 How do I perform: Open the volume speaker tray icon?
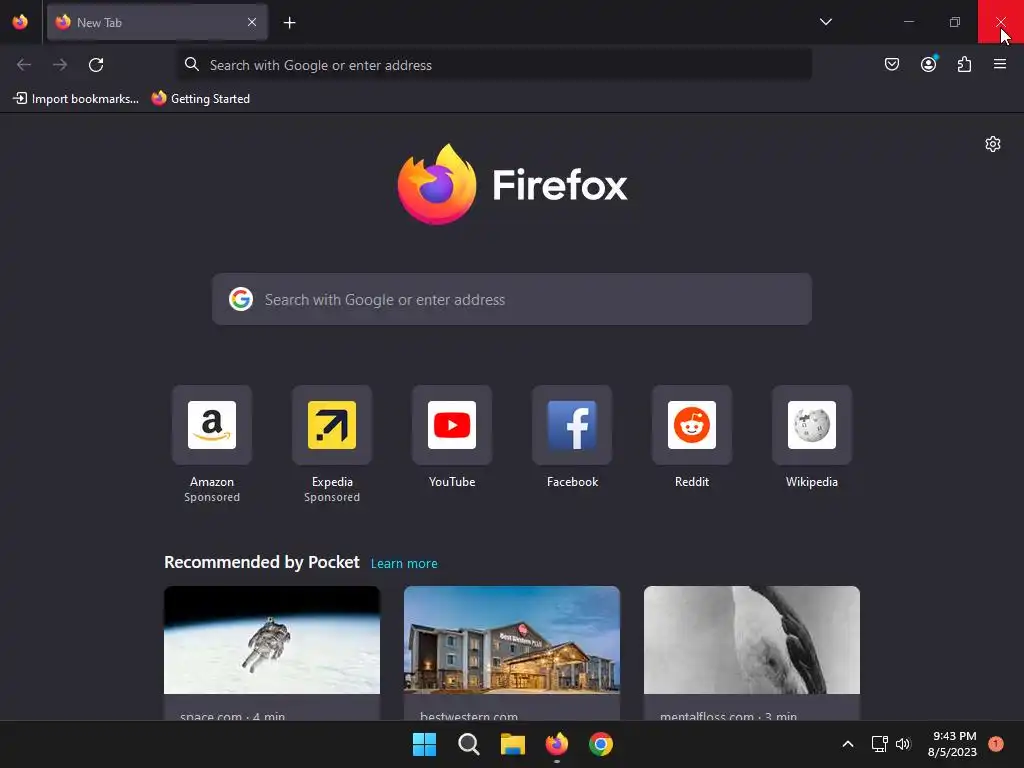(903, 744)
